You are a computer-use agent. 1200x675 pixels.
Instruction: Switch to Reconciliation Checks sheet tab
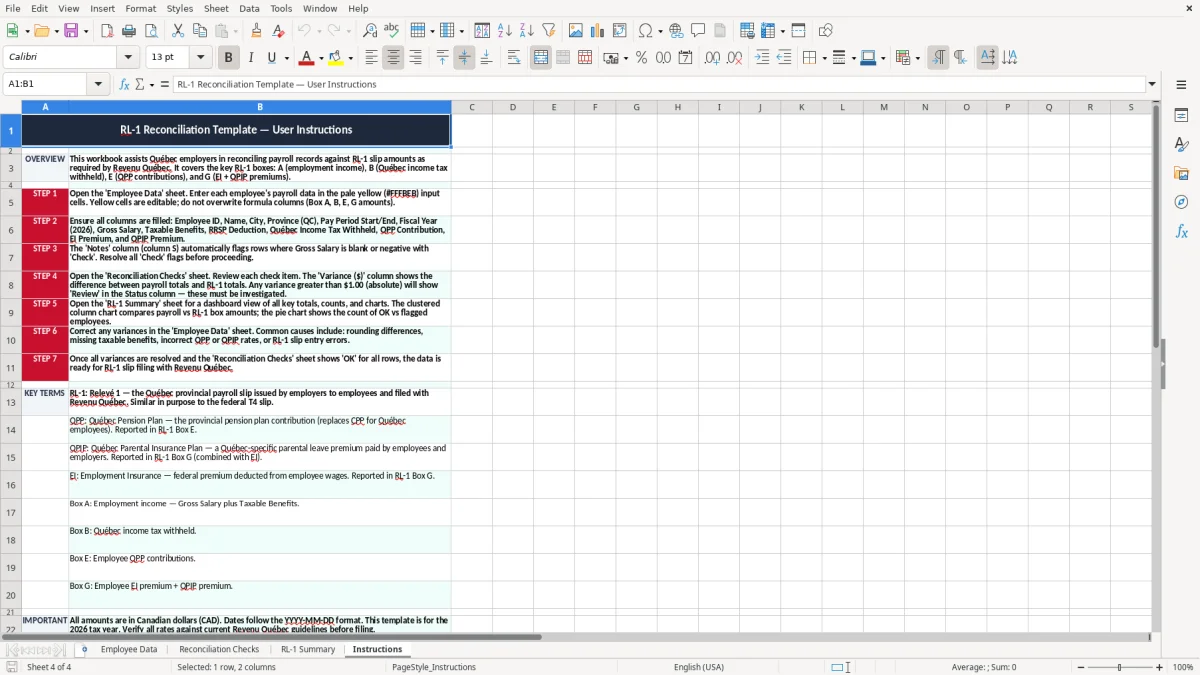(x=219, y=649)
